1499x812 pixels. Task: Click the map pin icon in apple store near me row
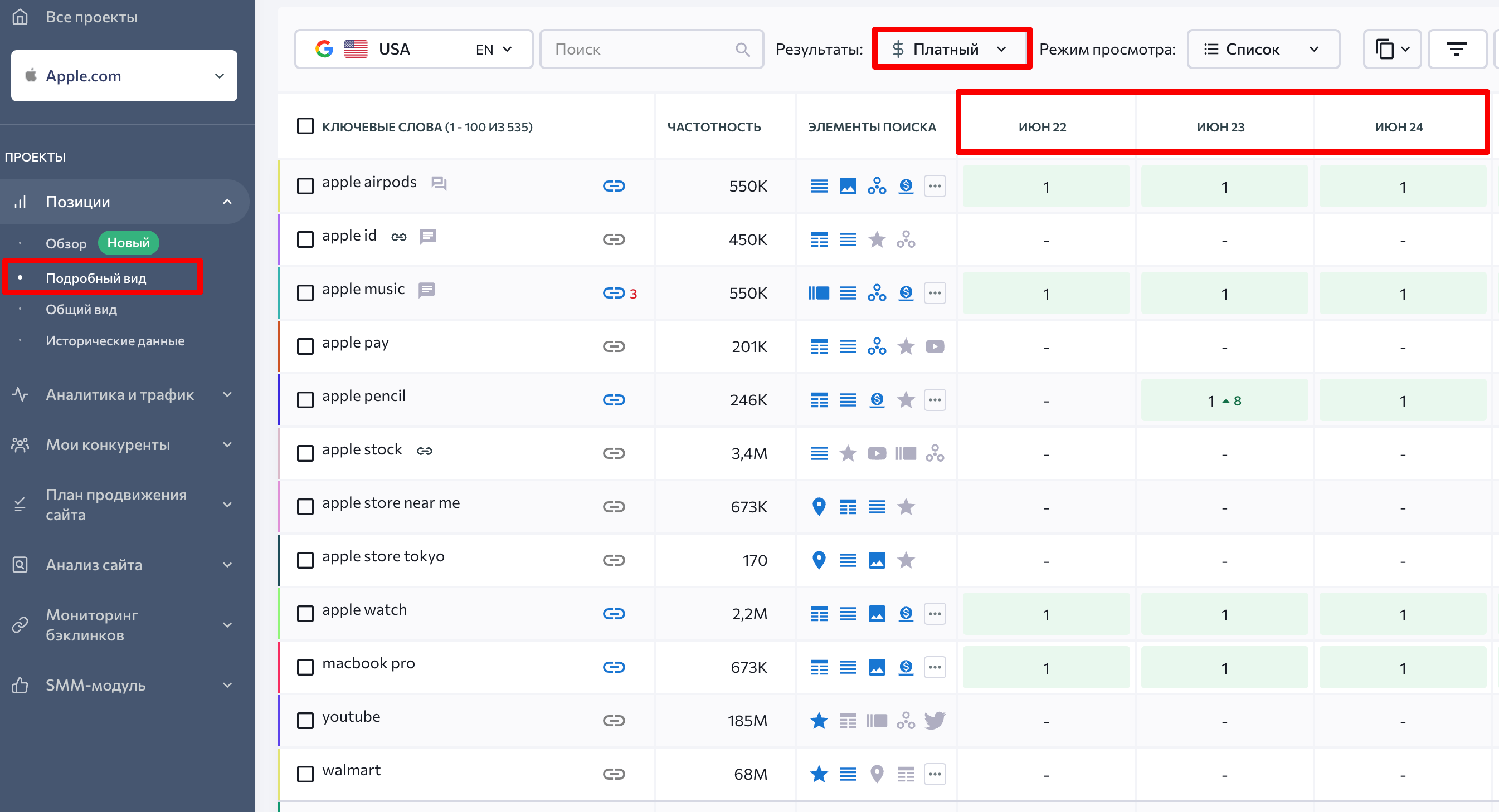click(x=819, y=507)
